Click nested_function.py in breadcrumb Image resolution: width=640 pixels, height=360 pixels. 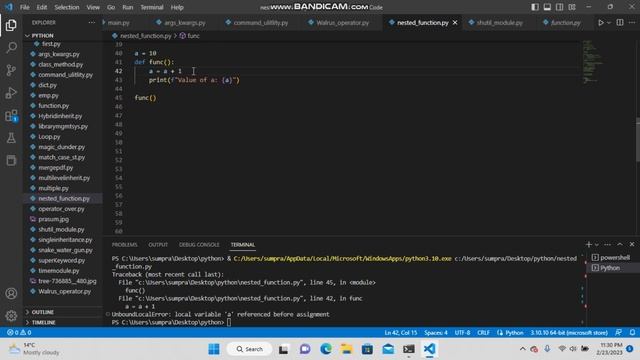coord(142,36)
